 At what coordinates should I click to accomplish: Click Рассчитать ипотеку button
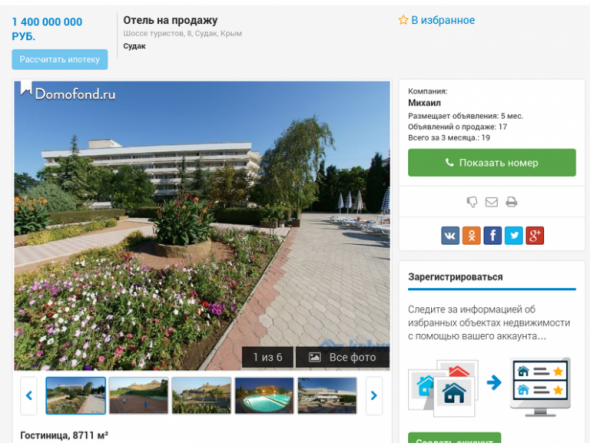[x=60, y=59]
